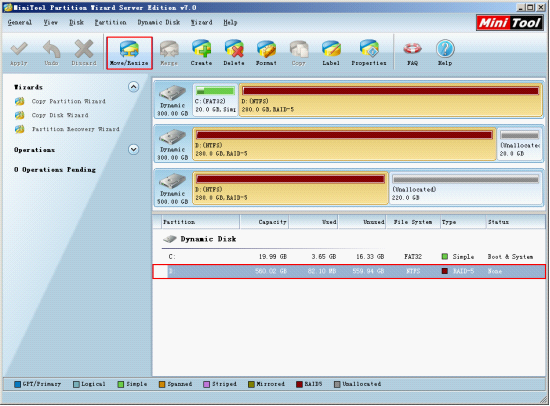Click the Help question-mark toolbar icon
The width and height of the screenshot is (550, 406).
click(x=445, y=49)
